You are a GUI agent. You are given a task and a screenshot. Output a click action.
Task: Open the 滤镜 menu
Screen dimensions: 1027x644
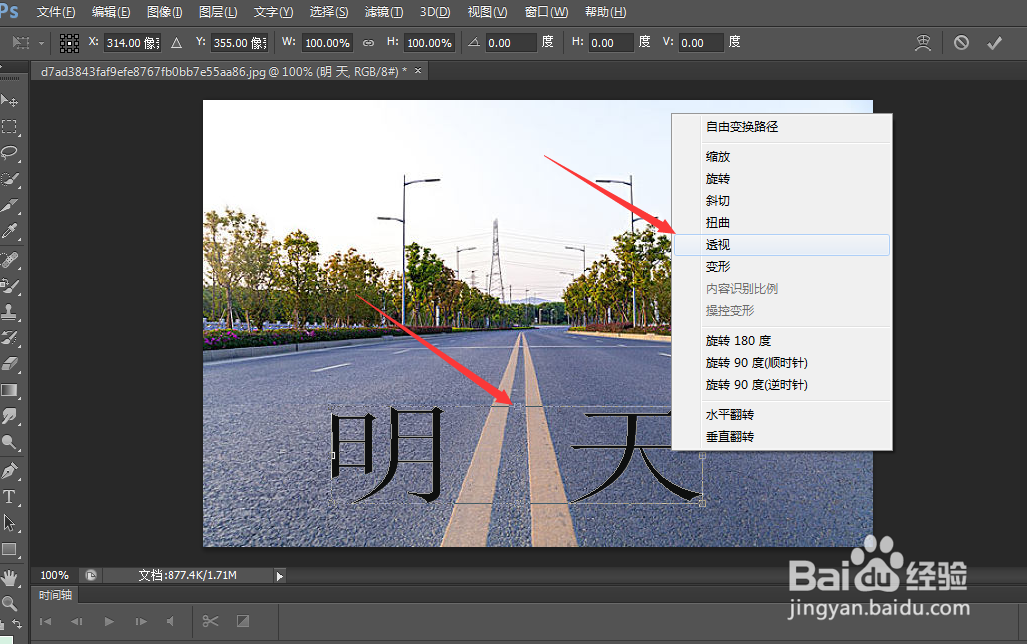[382, 11]
